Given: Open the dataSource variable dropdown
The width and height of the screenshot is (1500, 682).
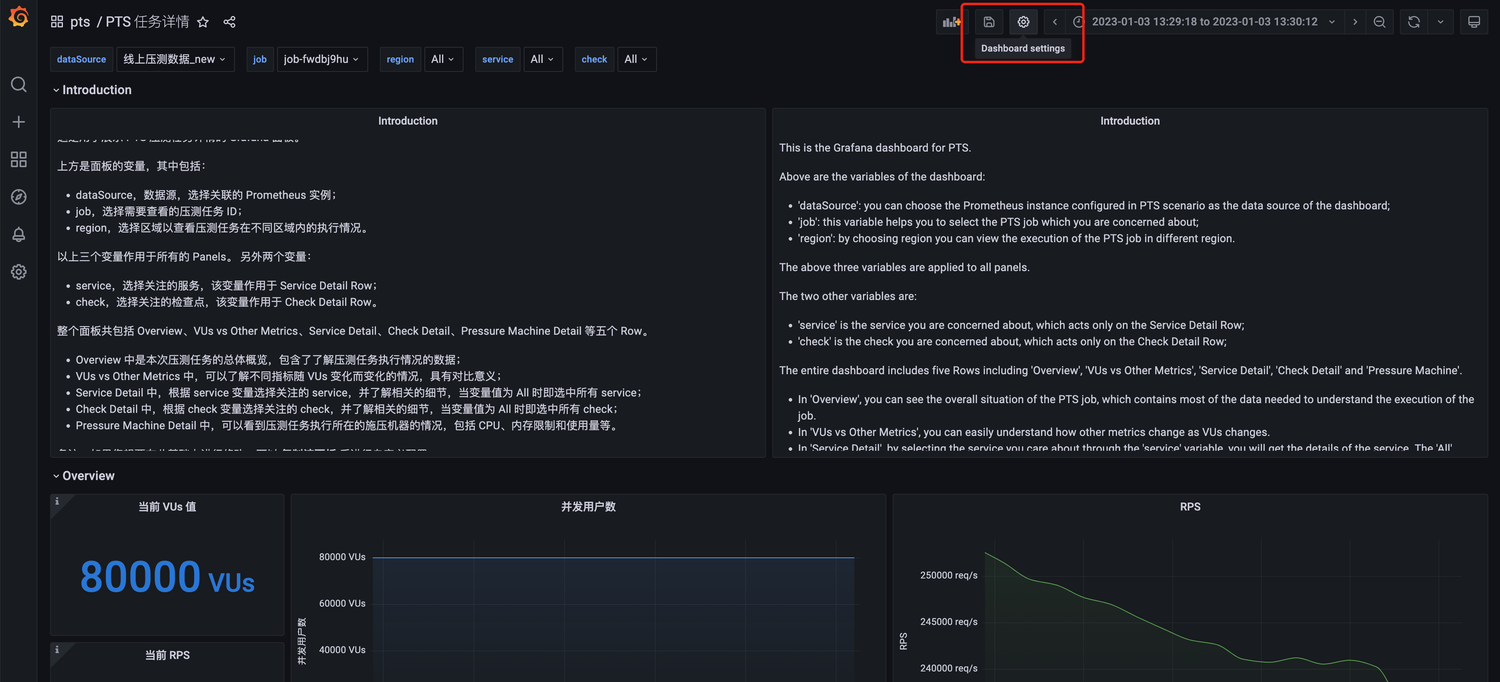Looking at the screenshot, I should pos(176,59).
